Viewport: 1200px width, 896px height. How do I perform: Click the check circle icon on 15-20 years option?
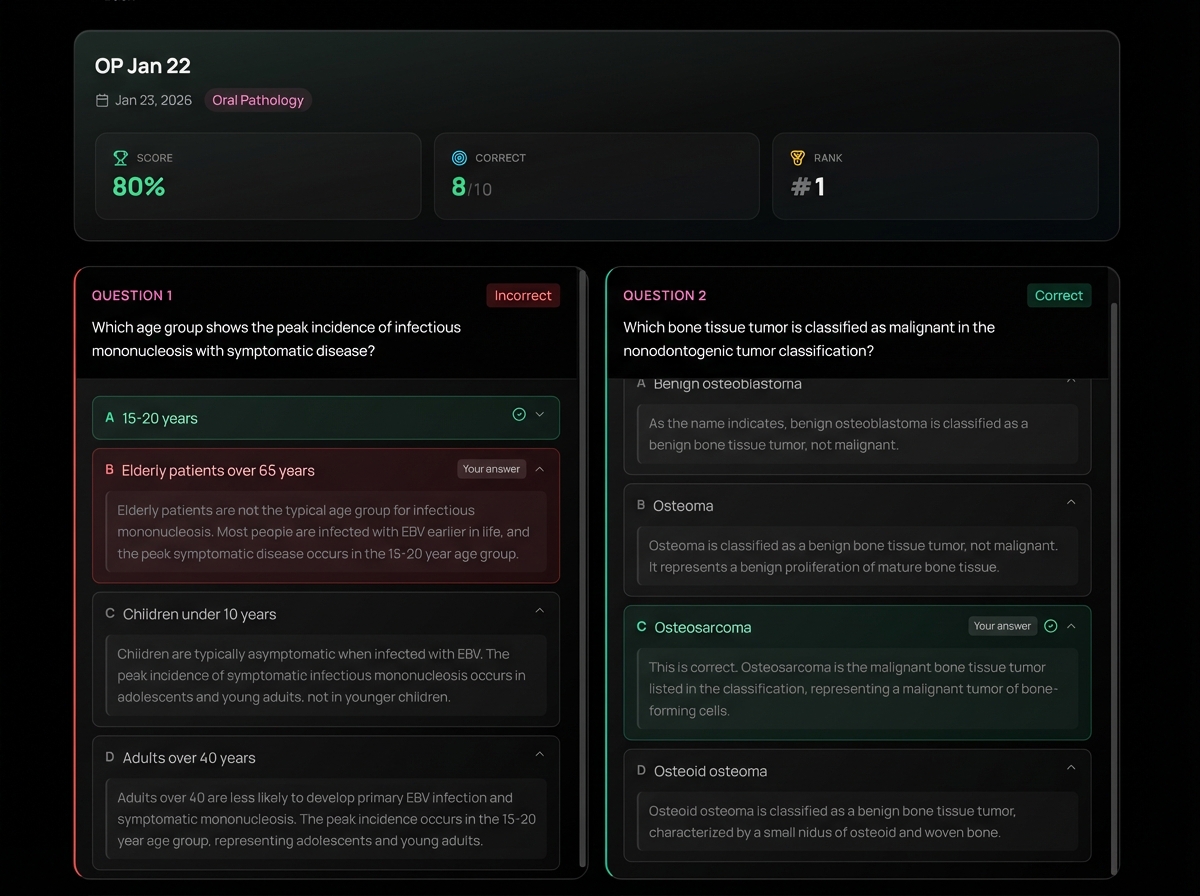tap(519, 414)
